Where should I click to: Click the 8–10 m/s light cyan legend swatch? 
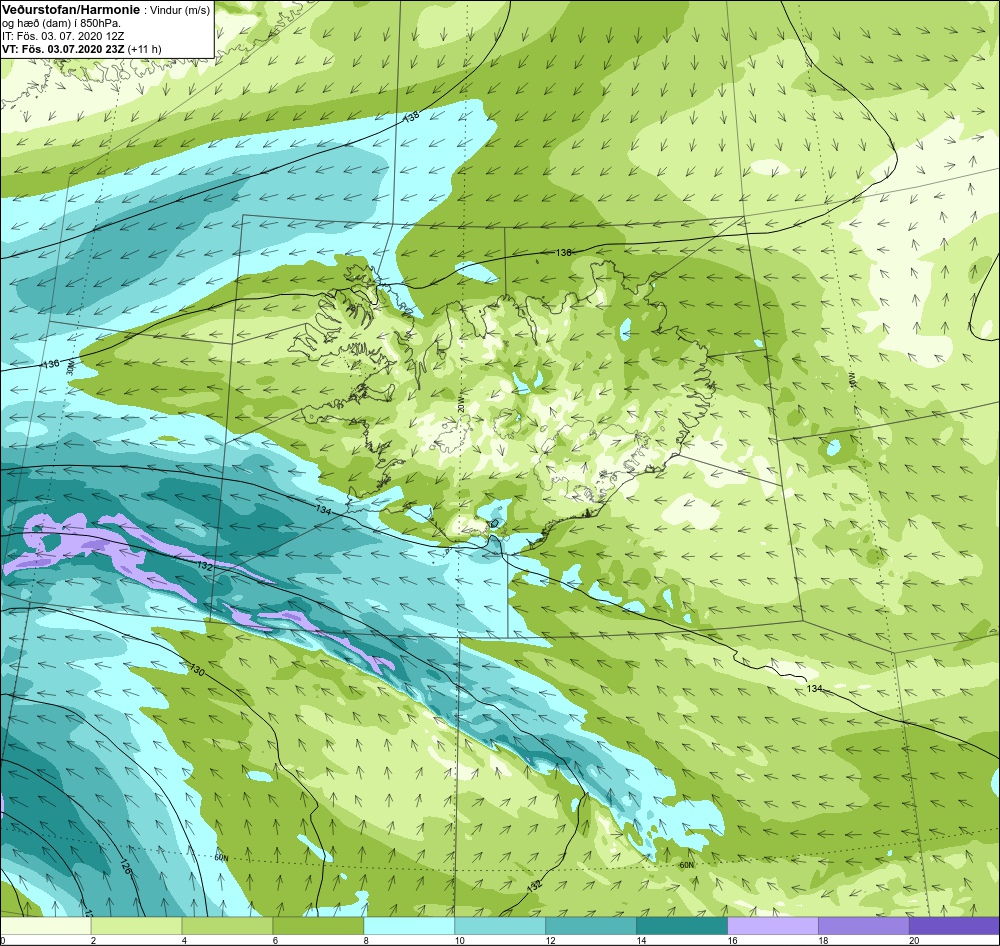point(409,926)
